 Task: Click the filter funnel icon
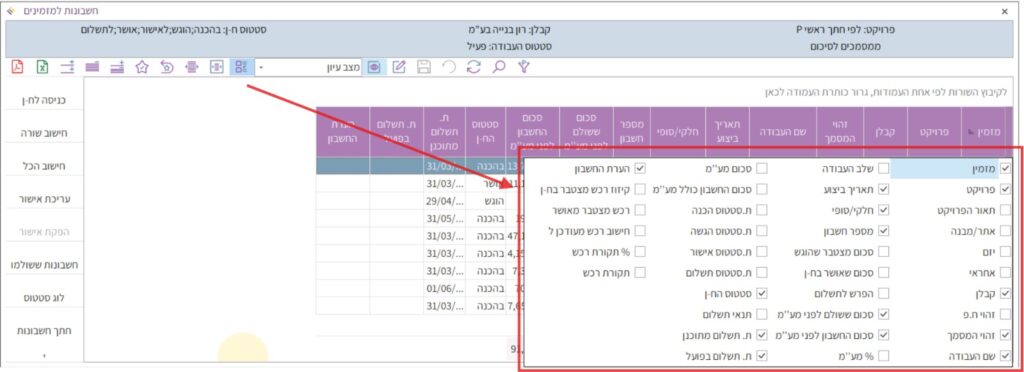pyautogui.click(x=523, y=67)
